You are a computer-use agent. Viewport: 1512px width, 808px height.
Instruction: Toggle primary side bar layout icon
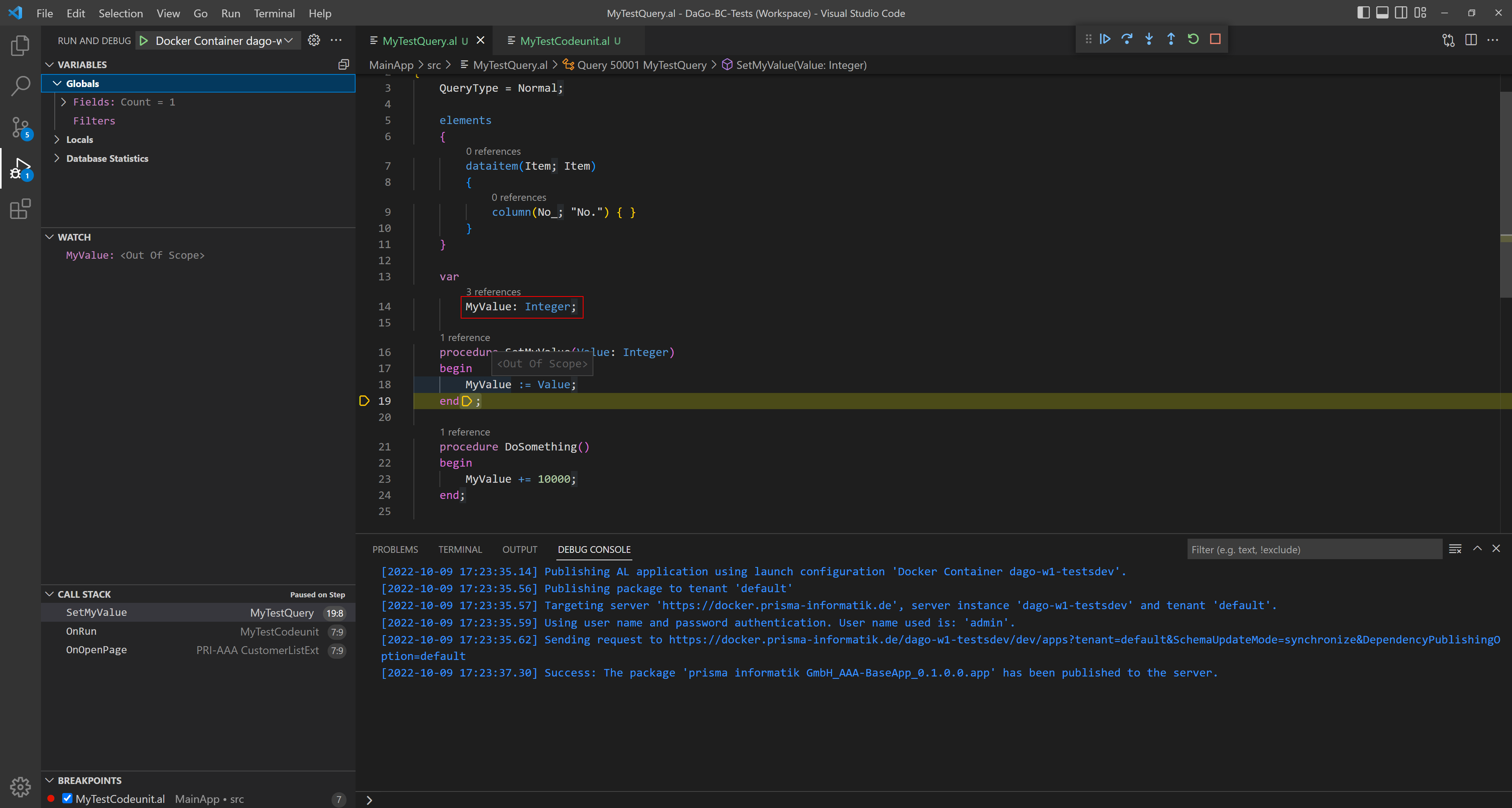click(1363, 13)
